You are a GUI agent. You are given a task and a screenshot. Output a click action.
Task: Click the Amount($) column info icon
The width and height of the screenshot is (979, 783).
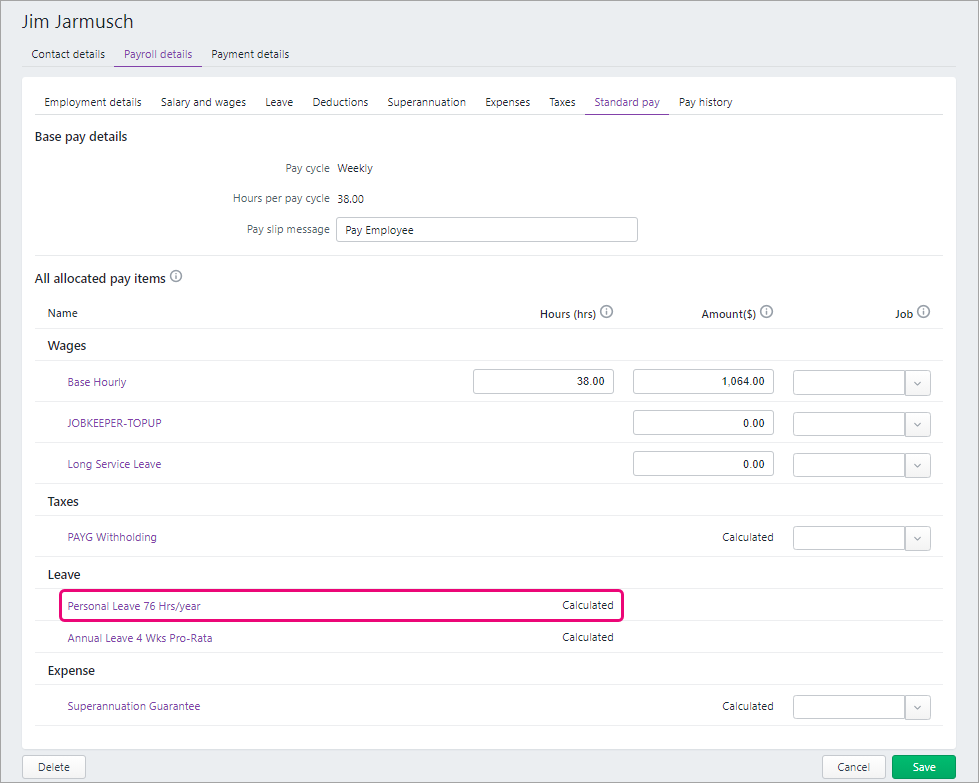(x=766, y=312)
